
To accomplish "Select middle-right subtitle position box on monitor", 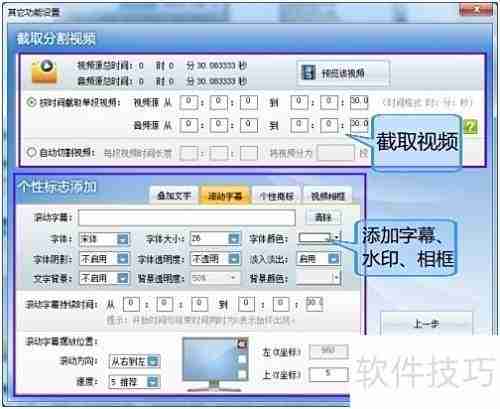I will pyautogui.click(x=242, y=359).
